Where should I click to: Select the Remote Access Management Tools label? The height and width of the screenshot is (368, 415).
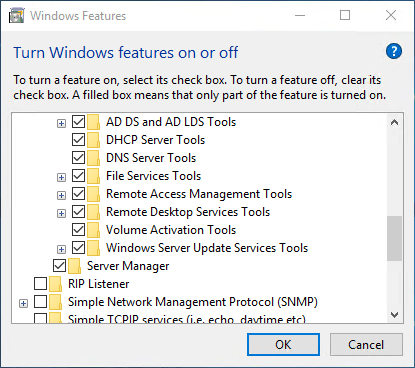pyautogui.click(x=199, y=194)
